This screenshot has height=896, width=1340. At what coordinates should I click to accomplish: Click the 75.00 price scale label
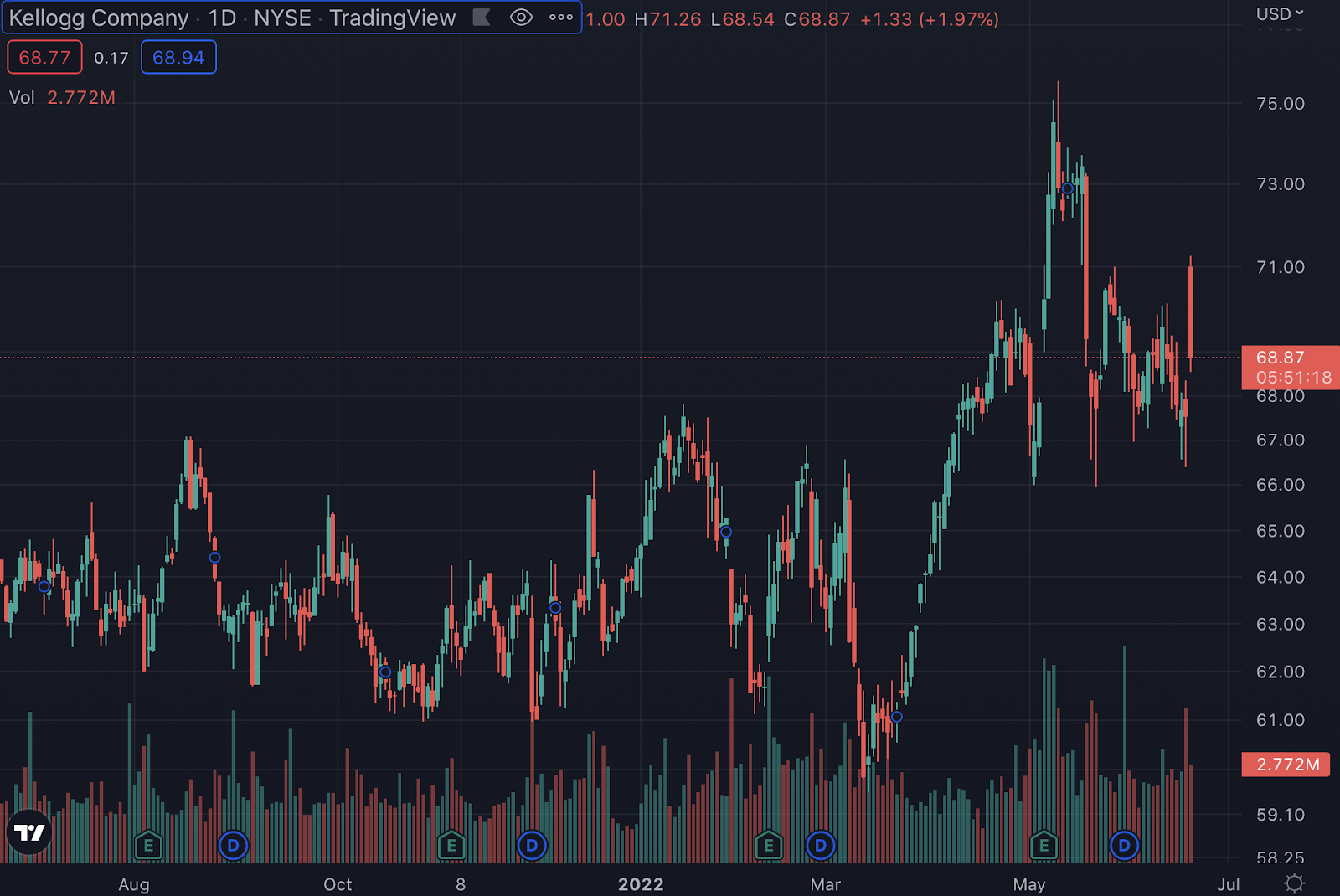(1281, 103)
